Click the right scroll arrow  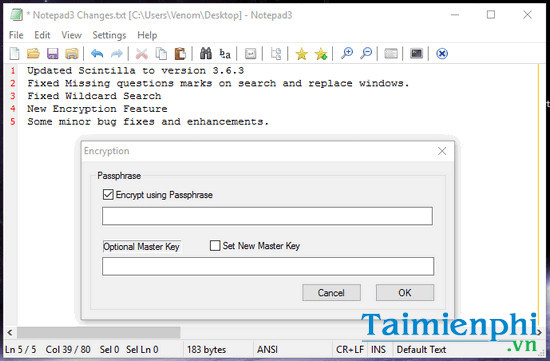point(539,332)
